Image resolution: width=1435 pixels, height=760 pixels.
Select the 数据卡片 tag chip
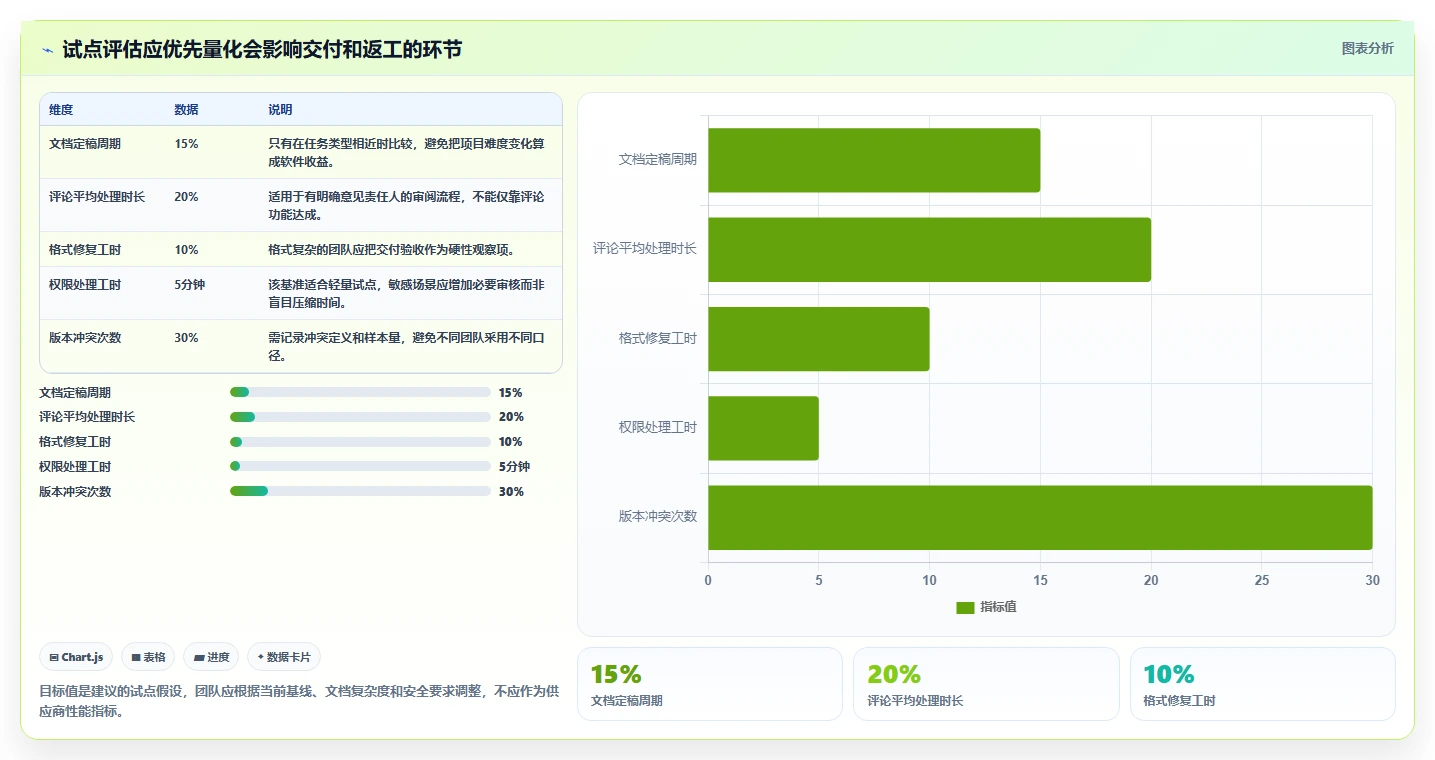pos(284,657)
